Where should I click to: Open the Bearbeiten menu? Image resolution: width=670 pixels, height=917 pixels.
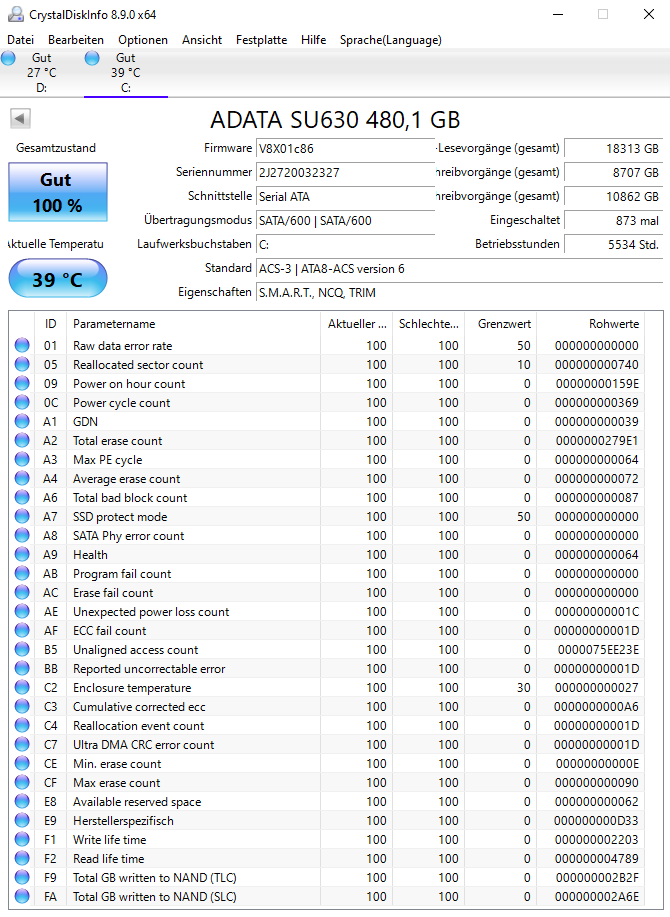pyautogui.click(x=76, y=40)
